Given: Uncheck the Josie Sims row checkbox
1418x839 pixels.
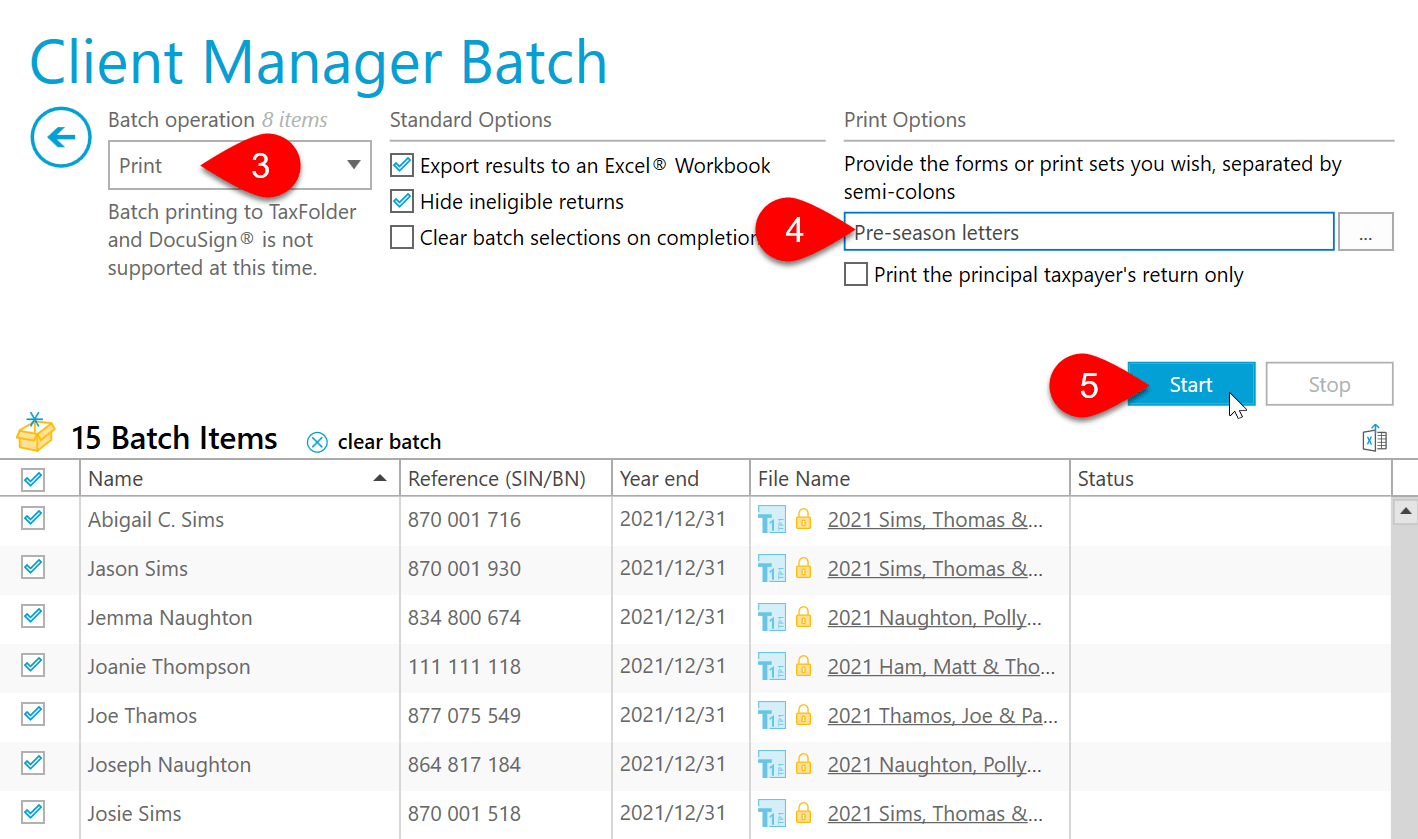Looking at the screenshot, I should [33, 812].
